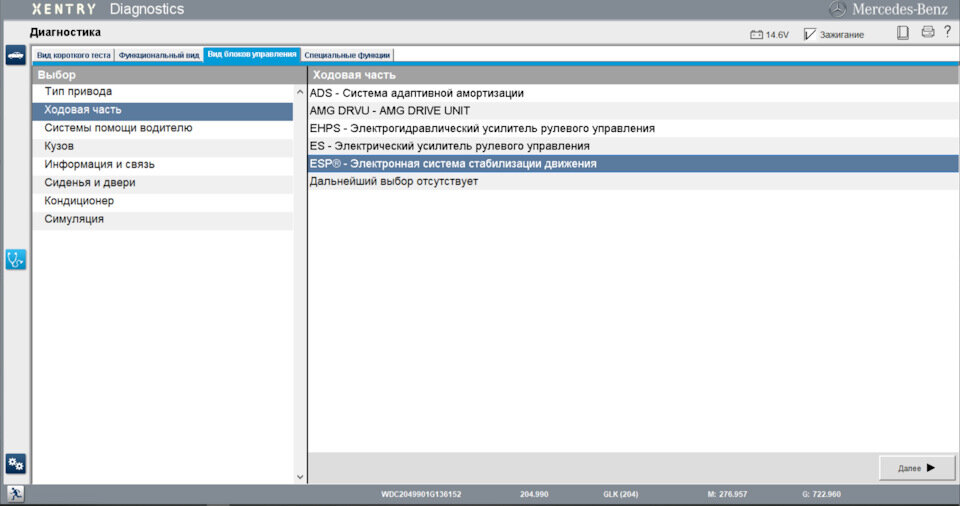Switch to Функциональный вид tab

coord(159,55)
